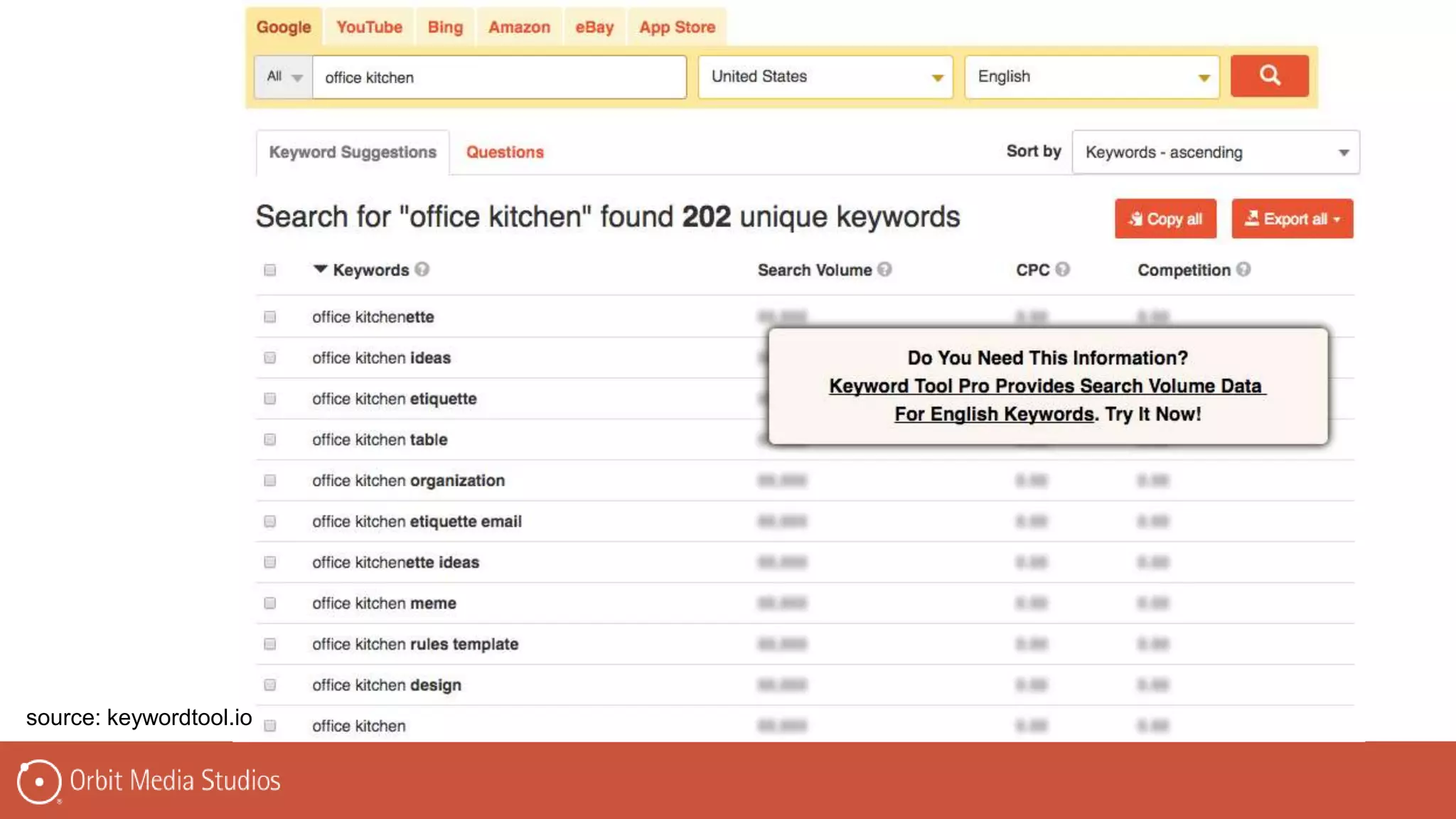Open the Keyword Suggestions tab
The height and width of the screenshot is (819, 1456).
pos(353,152)
